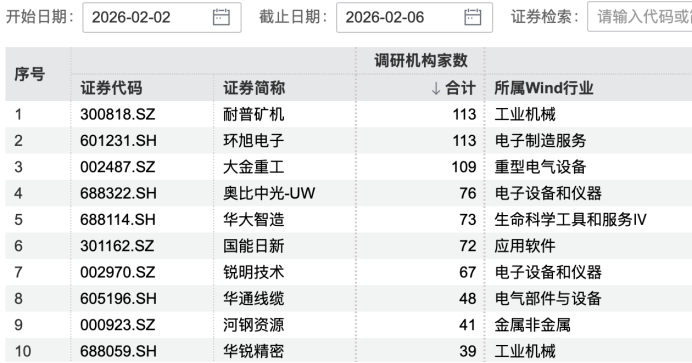This screenshot has width=692, height=363.
Task: Click industry 电子制造服务 cell
Action: pyautogui.click(x=540, y=141)
